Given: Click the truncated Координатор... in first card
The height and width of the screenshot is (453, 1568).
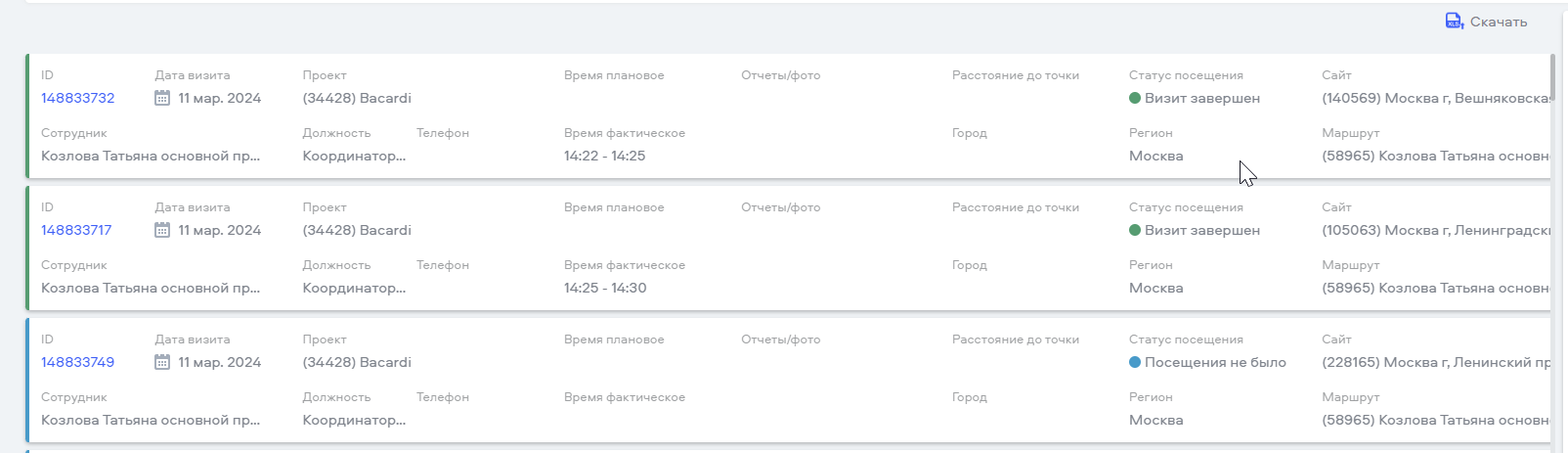Looking at the screenshot, I should pyautogui.click(x=354, y=156).
